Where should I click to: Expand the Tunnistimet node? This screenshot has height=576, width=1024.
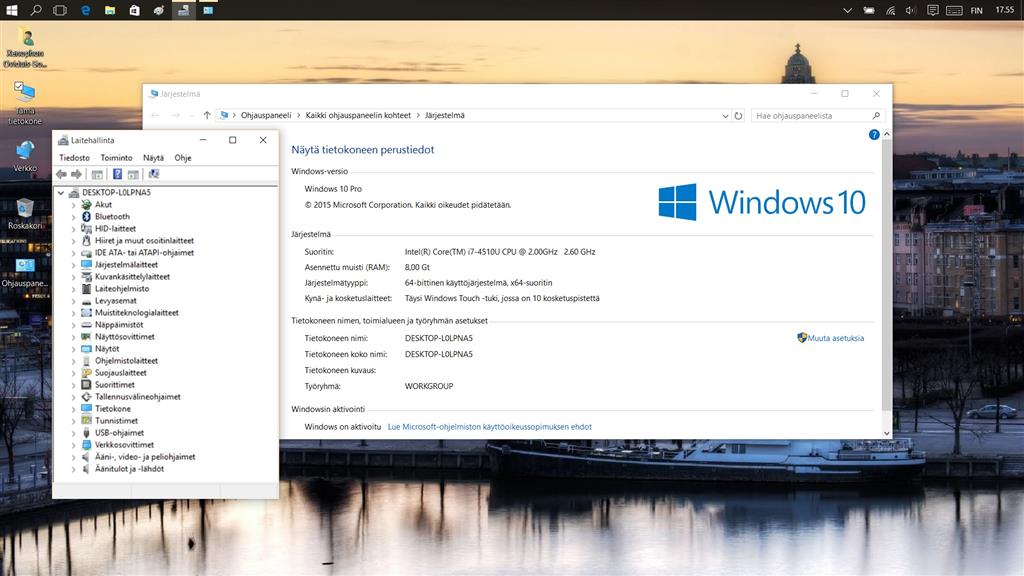click(x=73, y=421)
